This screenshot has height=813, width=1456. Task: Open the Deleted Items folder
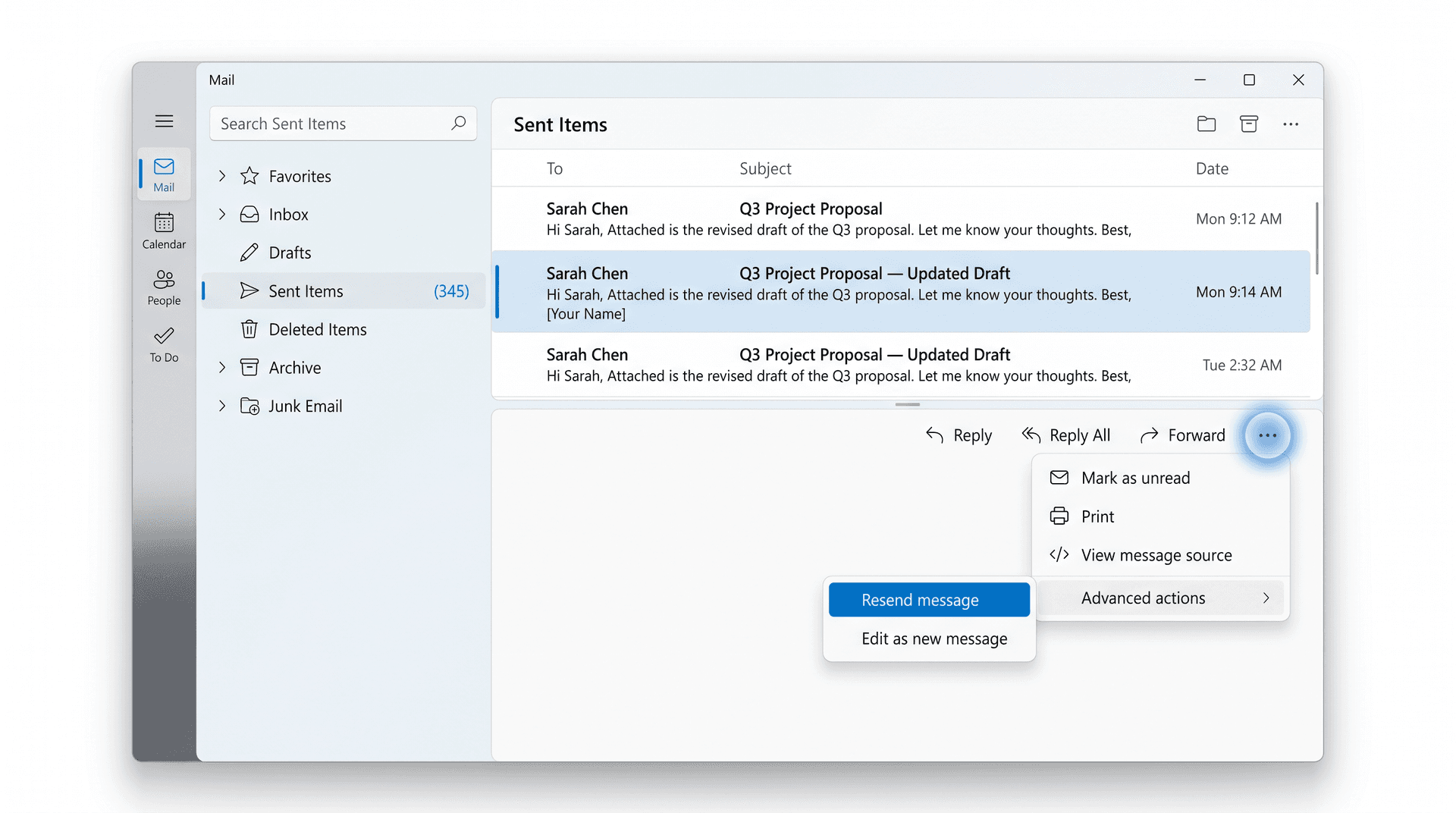click(318, 329)
